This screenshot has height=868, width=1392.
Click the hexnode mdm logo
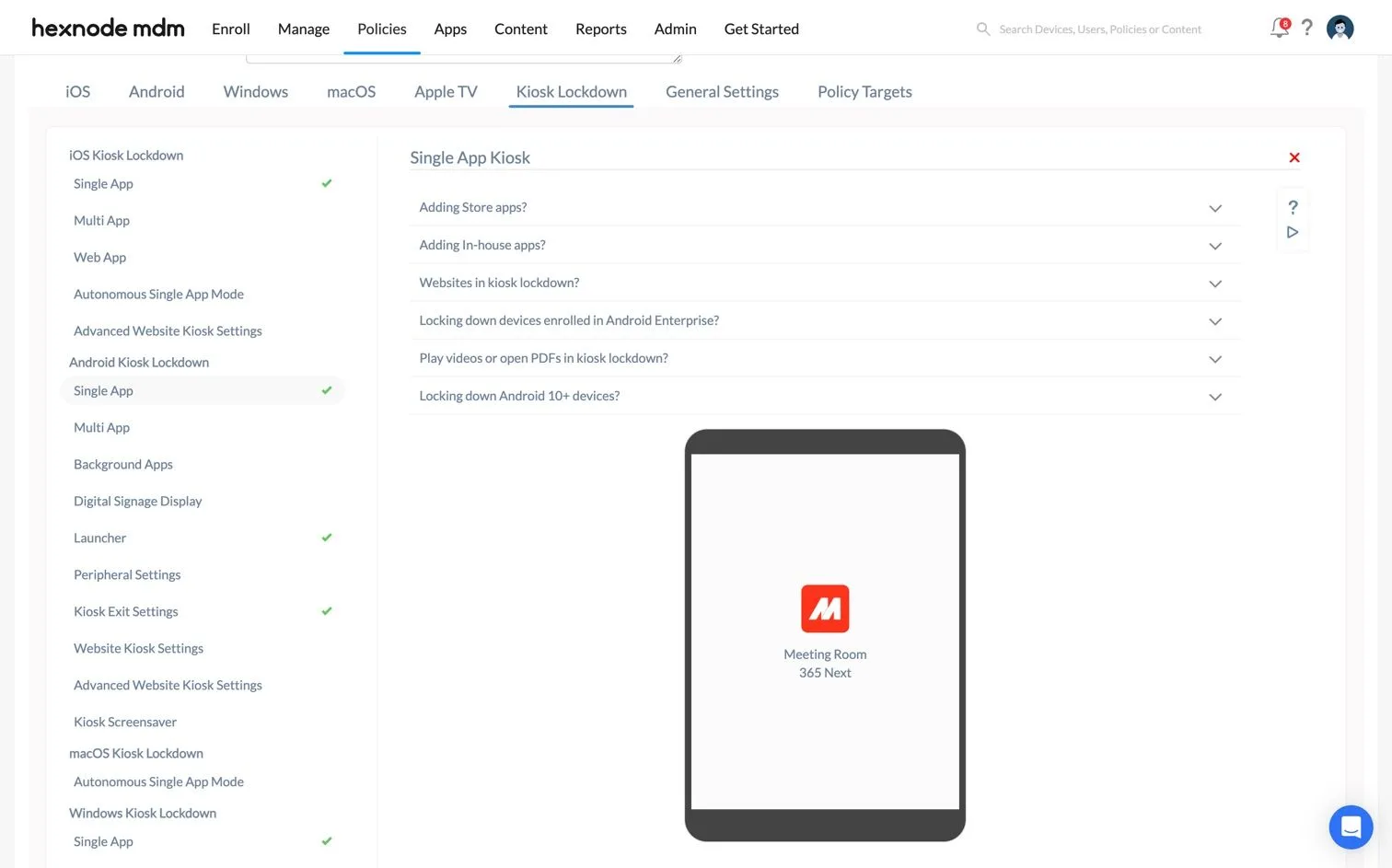pyautogui.click(x=108, y=29)
